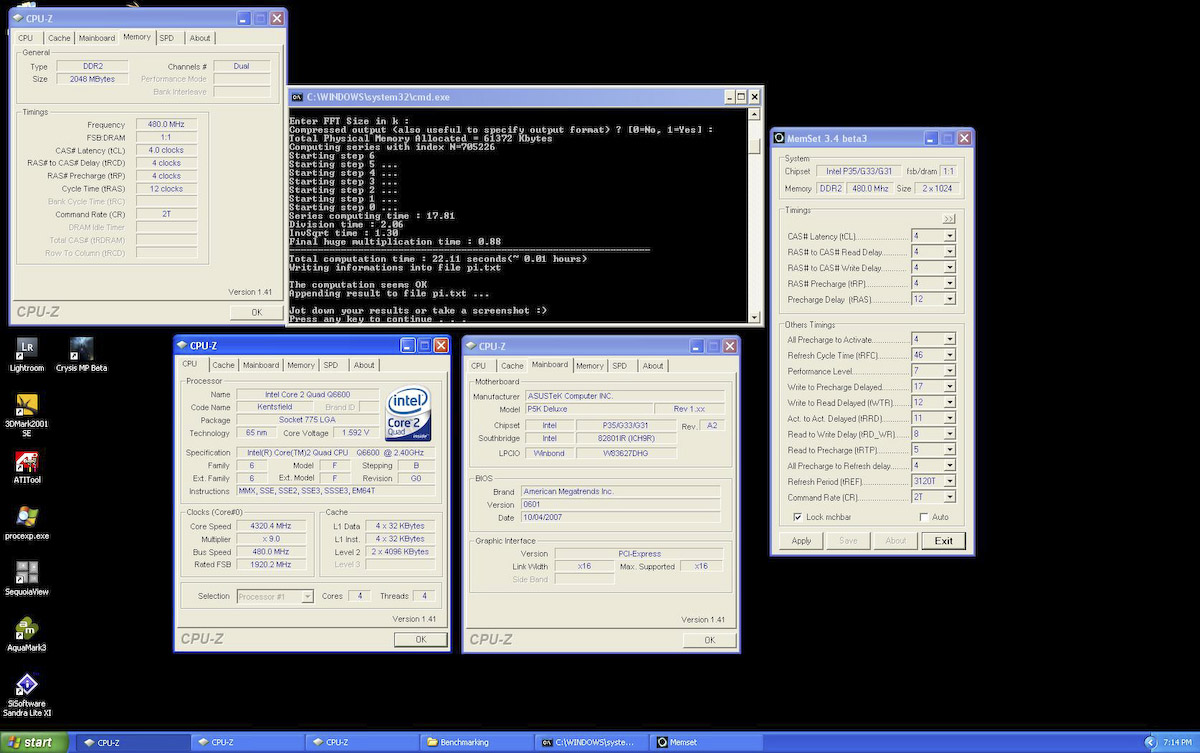Click the Exit button in MemSet
The height and width of the screenshot is (753, 1200).
coord(943,541)
